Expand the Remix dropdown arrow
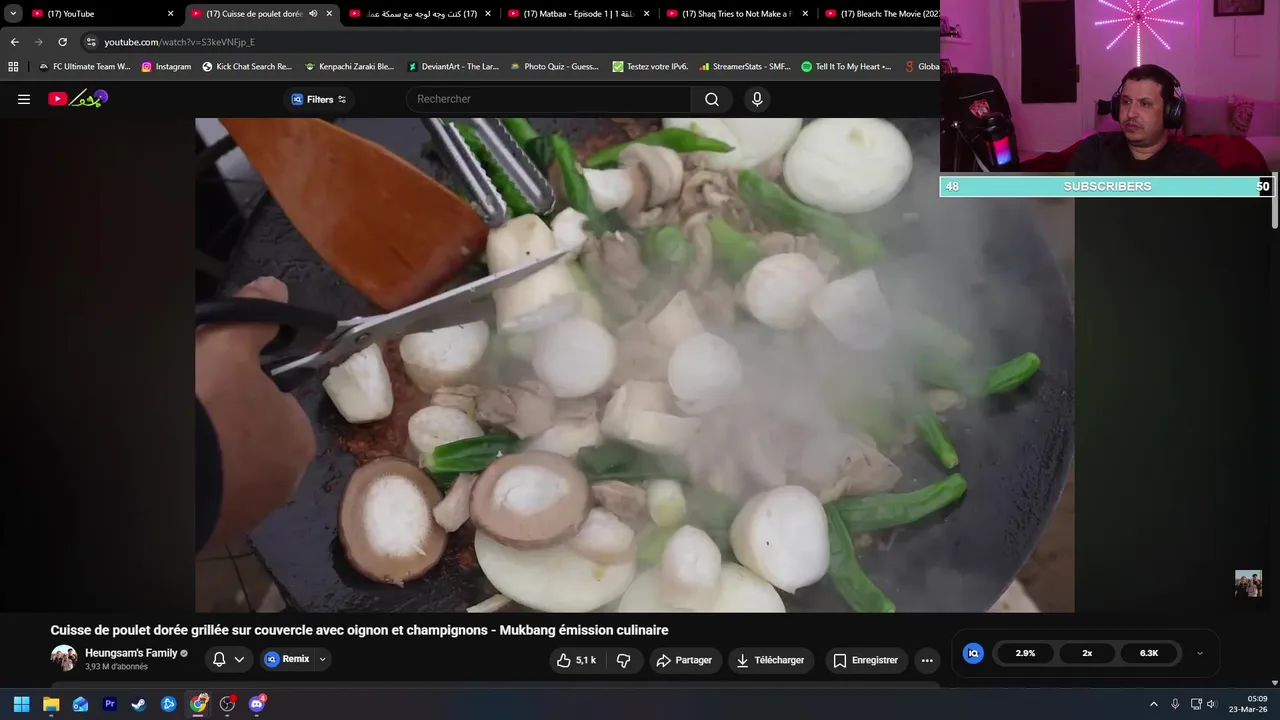Viewport: 1280px width, 720px height. [322, 659]
